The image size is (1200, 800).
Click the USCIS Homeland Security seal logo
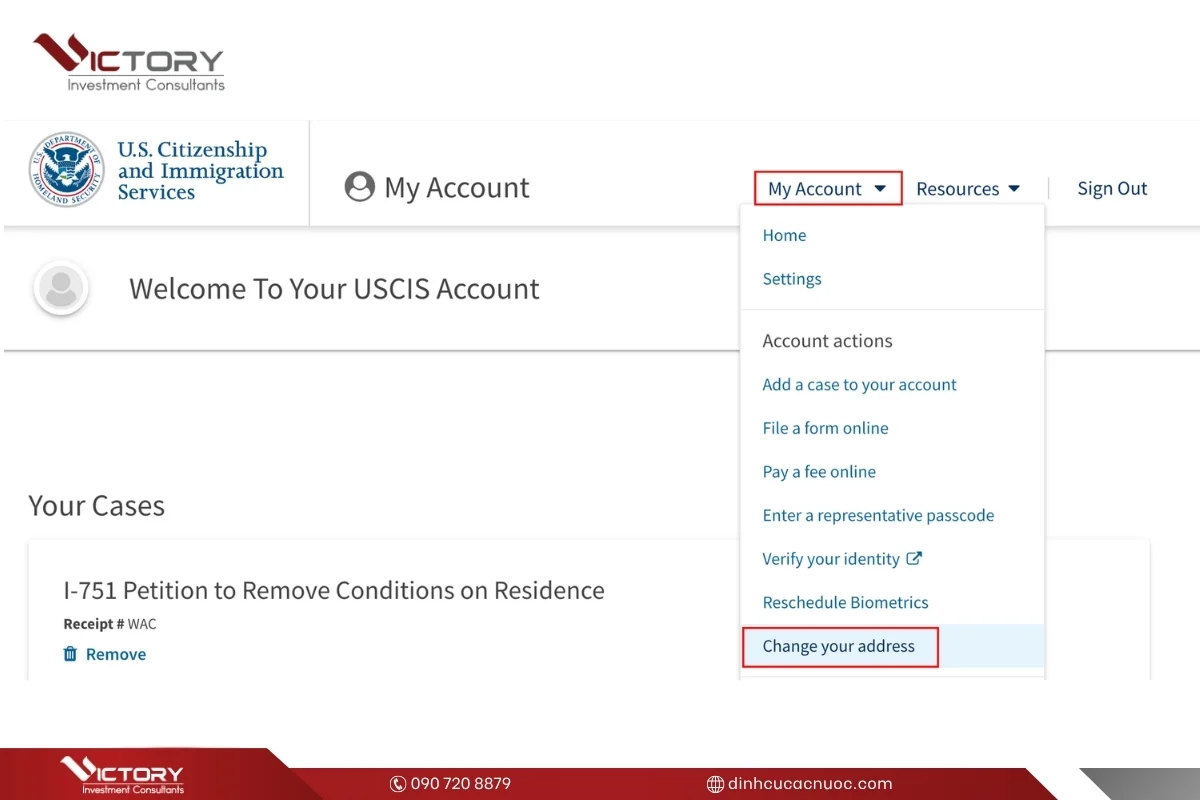tap(67, 170)
